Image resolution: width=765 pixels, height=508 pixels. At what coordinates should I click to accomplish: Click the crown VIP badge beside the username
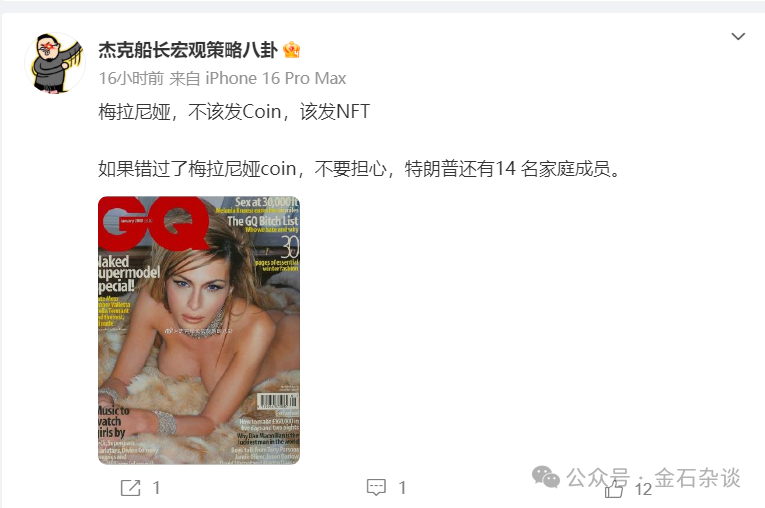coord(291,50)
